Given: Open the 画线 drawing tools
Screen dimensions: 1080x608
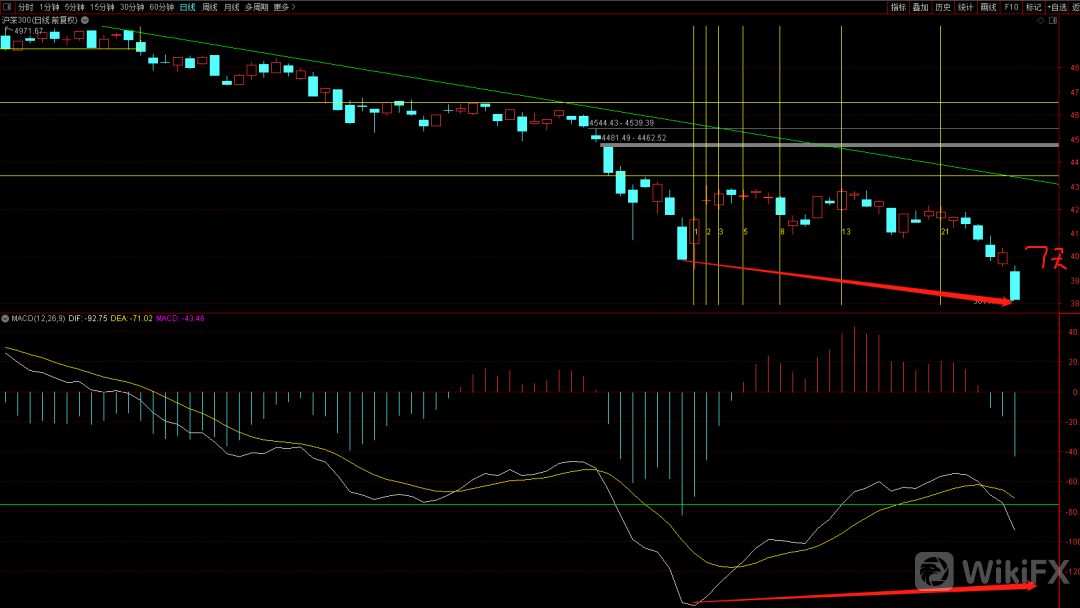Looking at the screenshot, I should 989,7.
